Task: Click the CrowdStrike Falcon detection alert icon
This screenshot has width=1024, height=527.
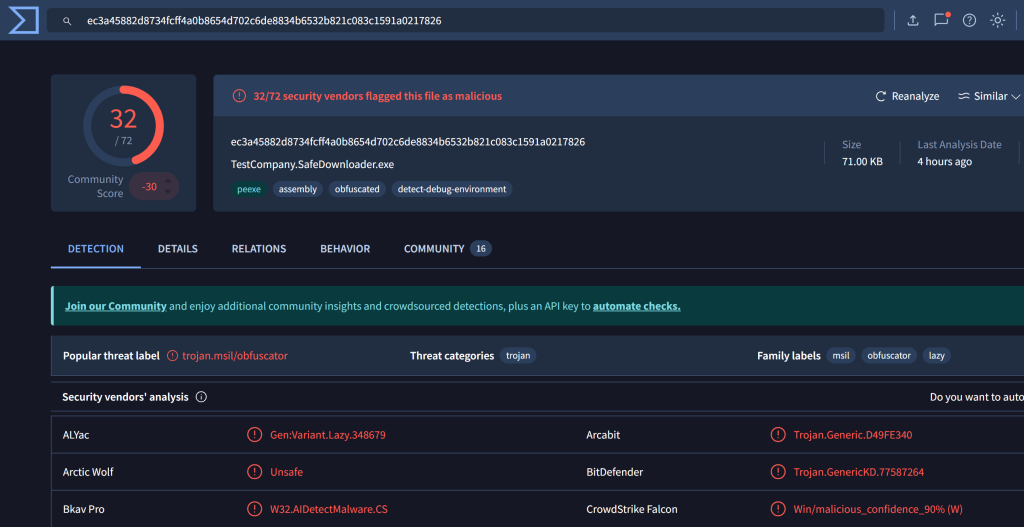Action: click(777, 509)
